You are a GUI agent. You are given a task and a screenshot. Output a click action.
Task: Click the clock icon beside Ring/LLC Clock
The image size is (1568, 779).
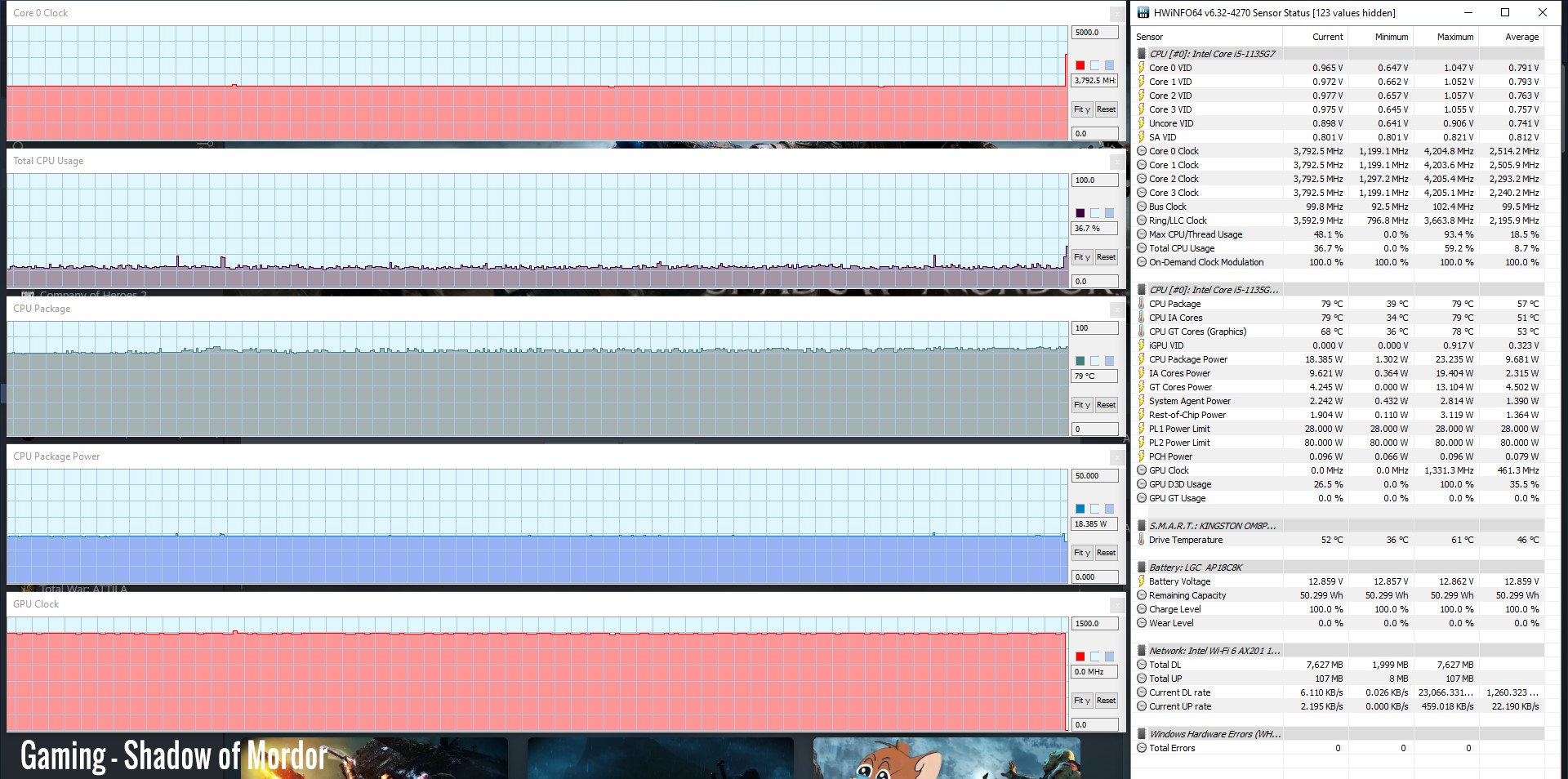click(x=1142, y=220)
